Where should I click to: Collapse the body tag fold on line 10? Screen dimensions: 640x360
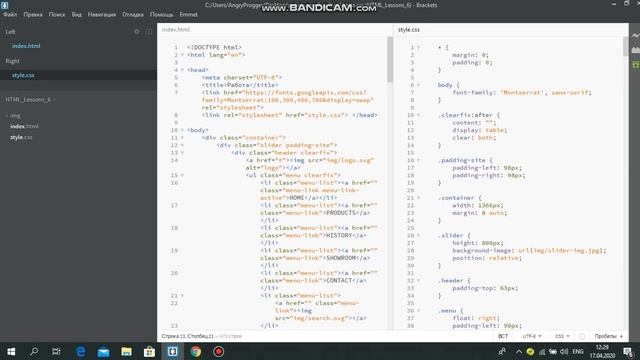tap(182, 130)
